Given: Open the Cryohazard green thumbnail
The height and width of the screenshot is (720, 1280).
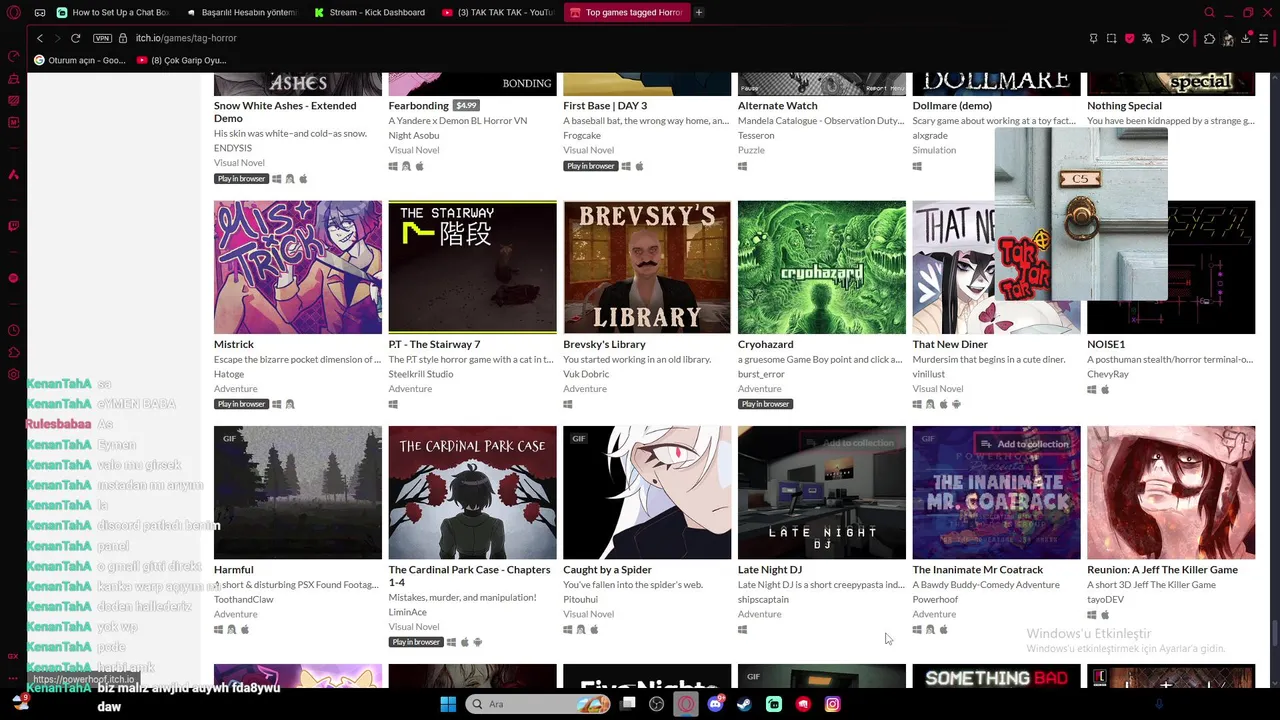Looking at the screenshot, I should [x=822, y=267].
